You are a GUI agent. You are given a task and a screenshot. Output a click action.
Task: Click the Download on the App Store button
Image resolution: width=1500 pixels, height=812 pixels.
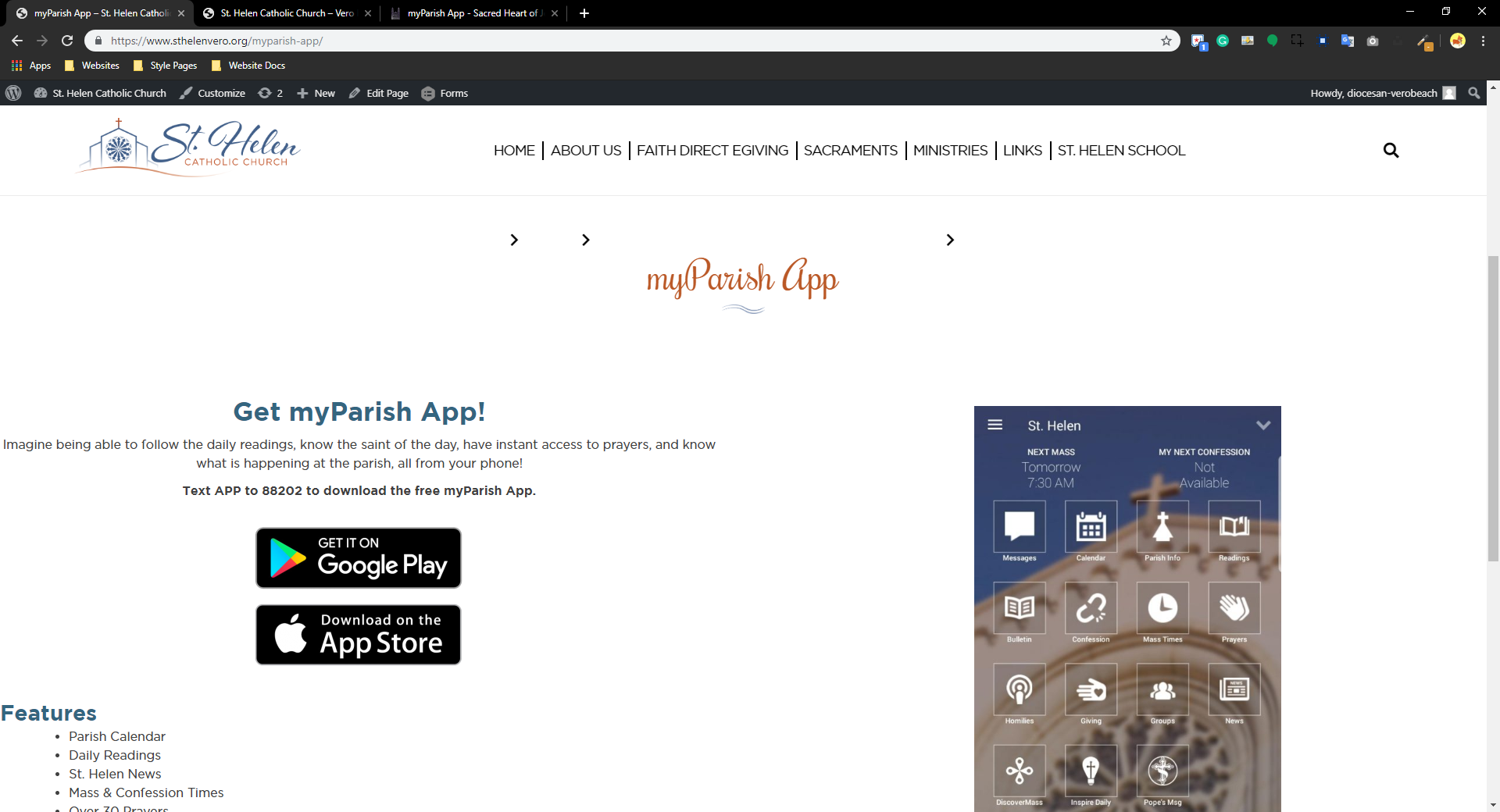359,635
